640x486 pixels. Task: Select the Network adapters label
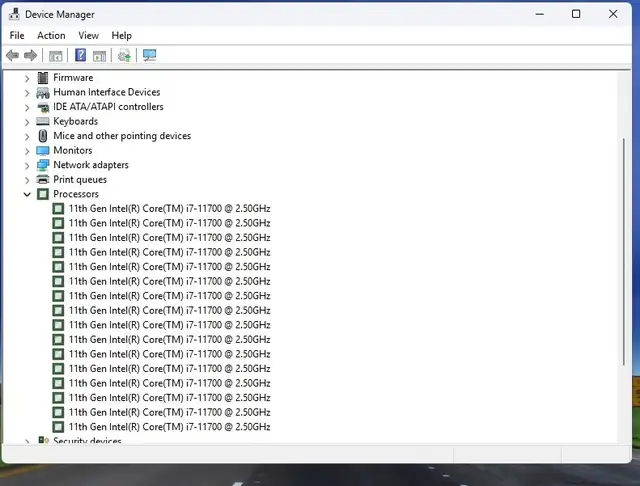point(91,165)
